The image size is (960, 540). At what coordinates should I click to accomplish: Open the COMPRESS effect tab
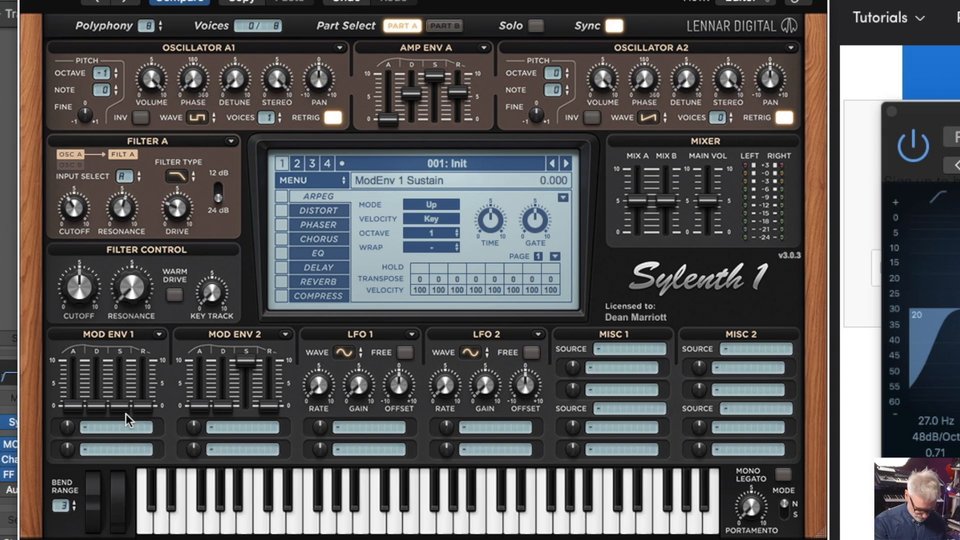[x=318, y=296]
